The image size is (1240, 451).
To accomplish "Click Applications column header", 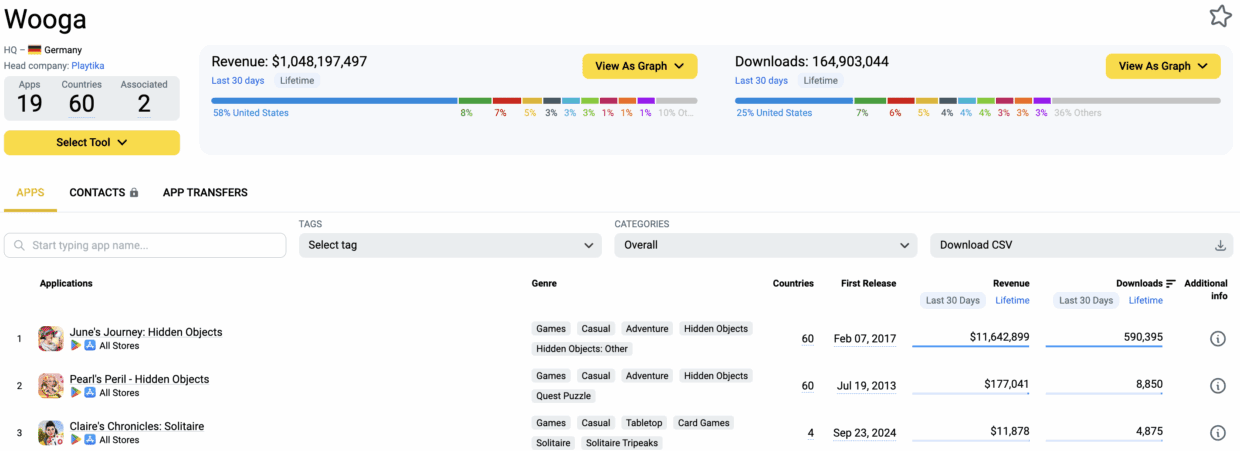I will coord(66,284).
